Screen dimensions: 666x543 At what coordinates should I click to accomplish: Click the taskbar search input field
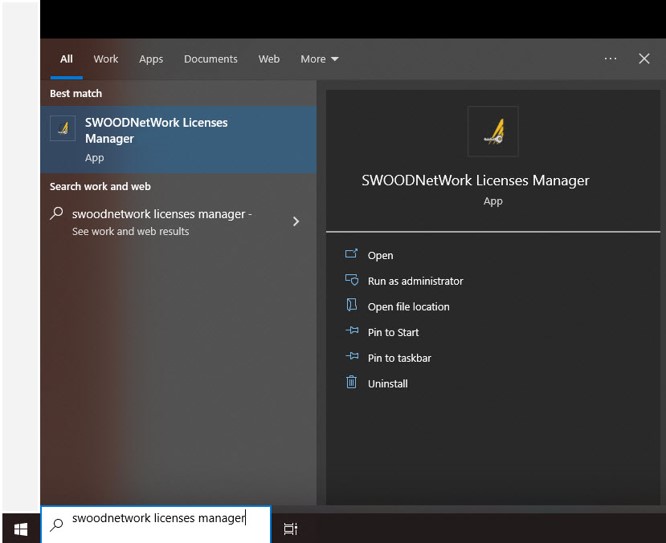160,519
